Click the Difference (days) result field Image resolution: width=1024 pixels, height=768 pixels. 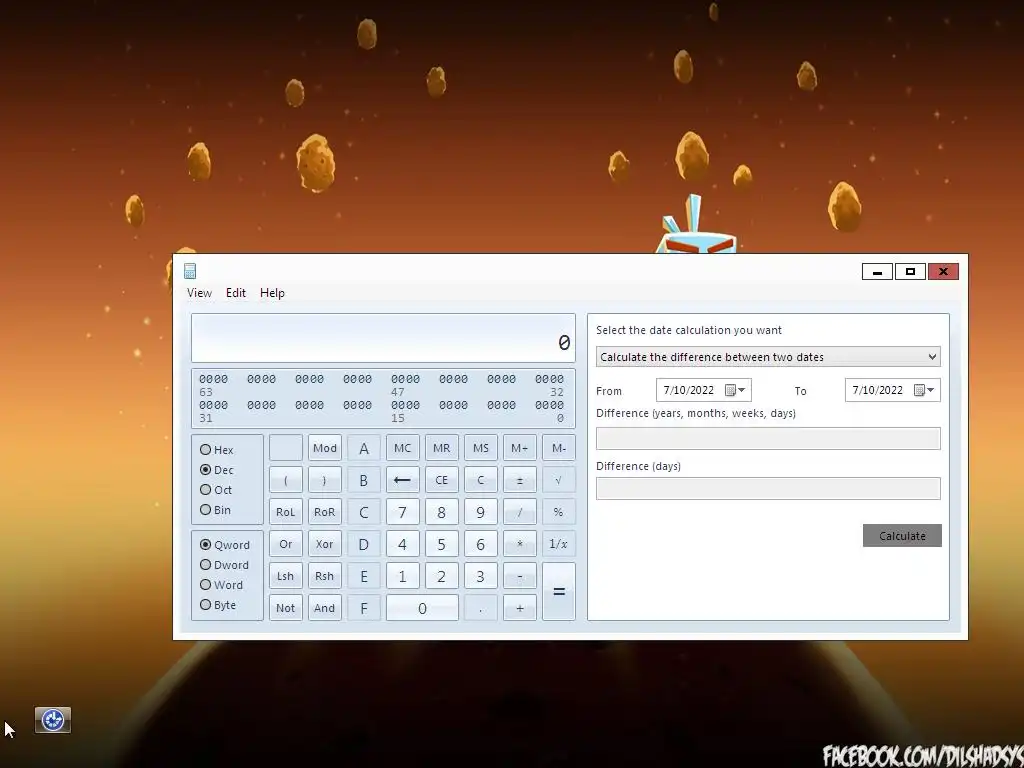pyautogui.click(x=768, y=488)
